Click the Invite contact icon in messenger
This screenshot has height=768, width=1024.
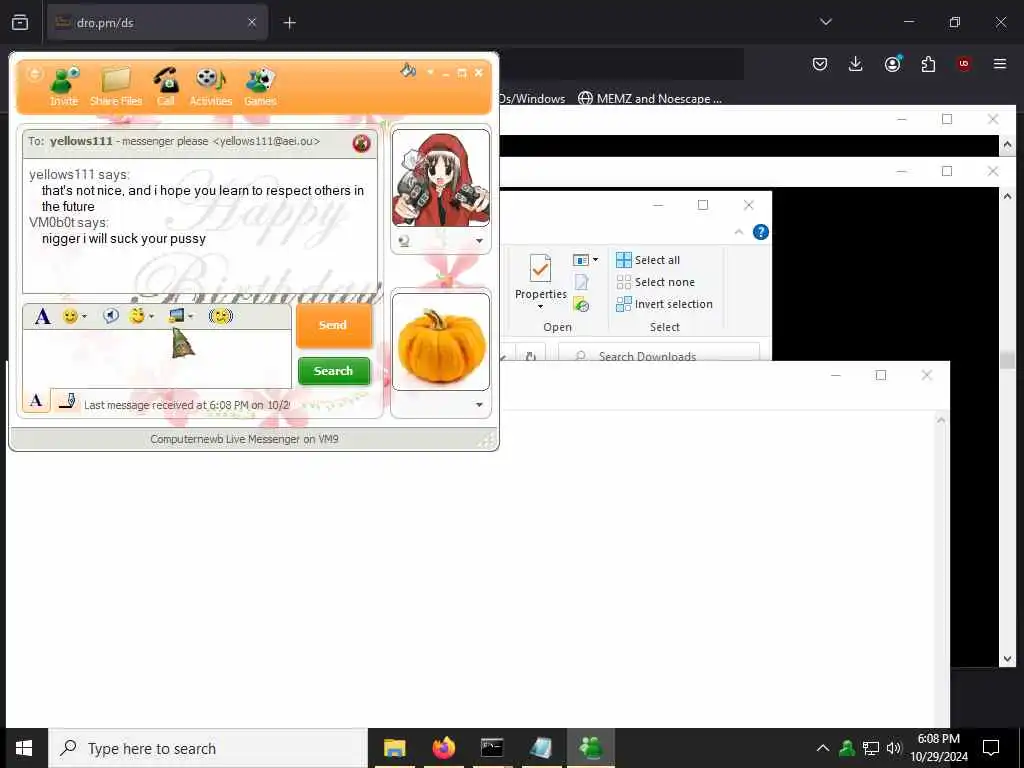tap(64, 86)
